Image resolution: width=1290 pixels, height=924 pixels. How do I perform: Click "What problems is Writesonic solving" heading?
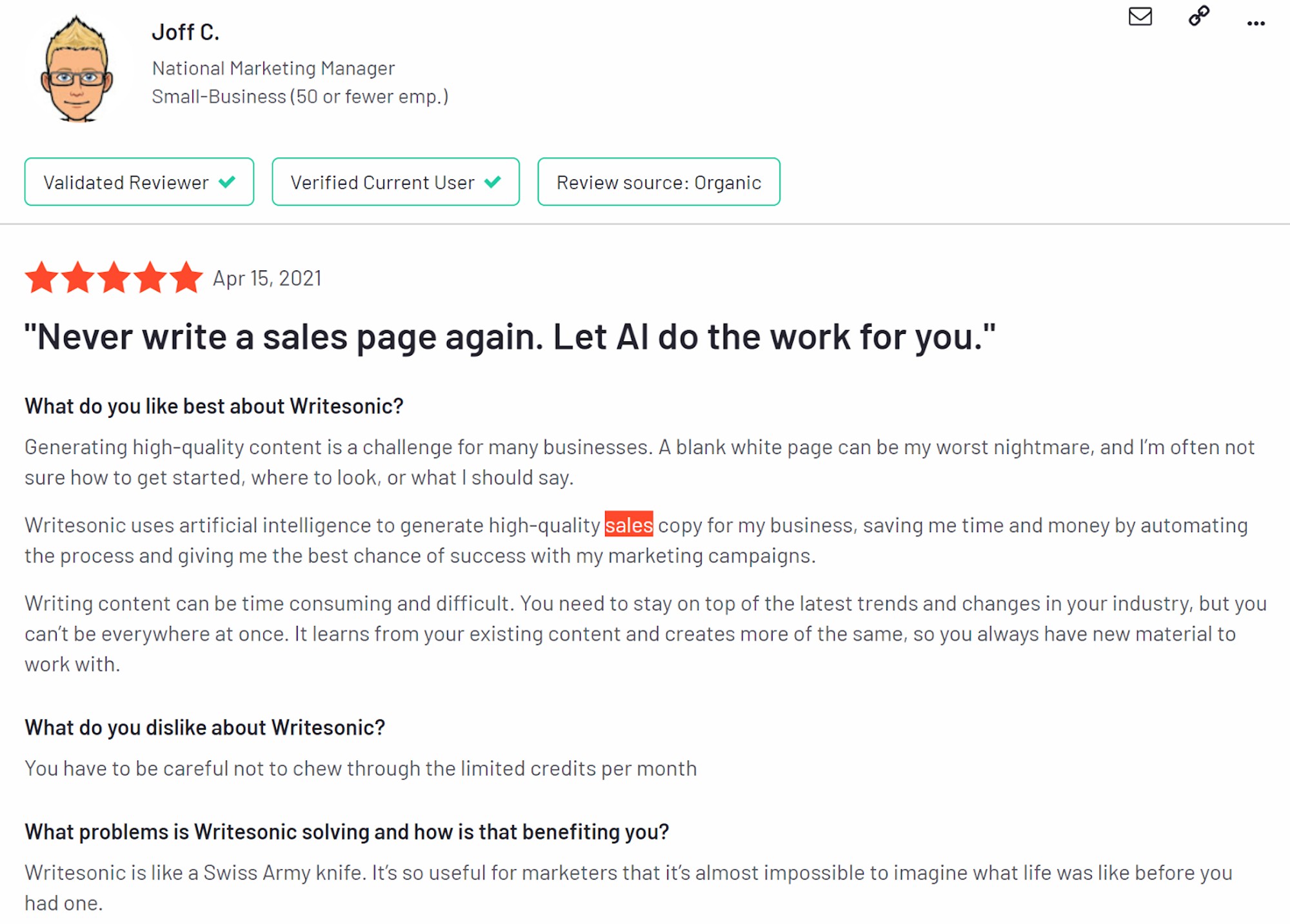[347, 832]
